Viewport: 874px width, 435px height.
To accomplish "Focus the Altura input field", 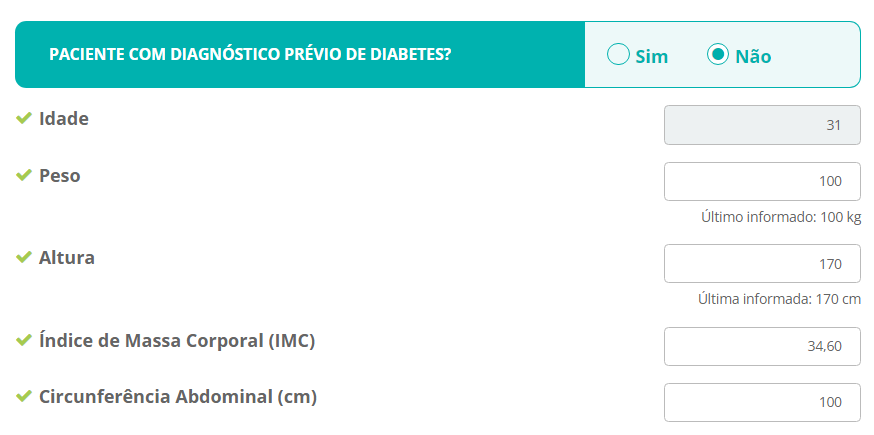I will (x=762, y=264).
